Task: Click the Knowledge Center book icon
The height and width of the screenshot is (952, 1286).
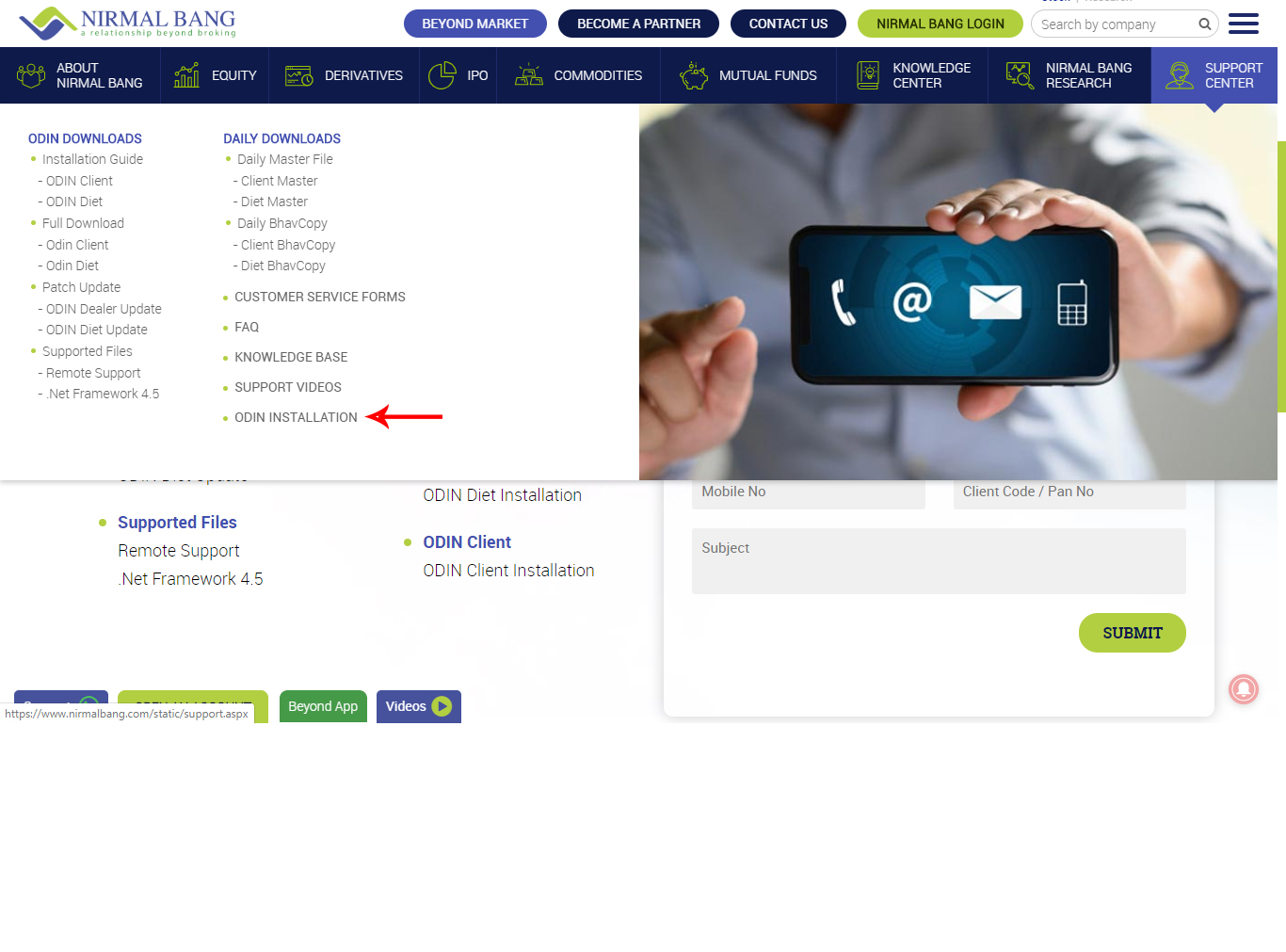Action: [867, 75]
